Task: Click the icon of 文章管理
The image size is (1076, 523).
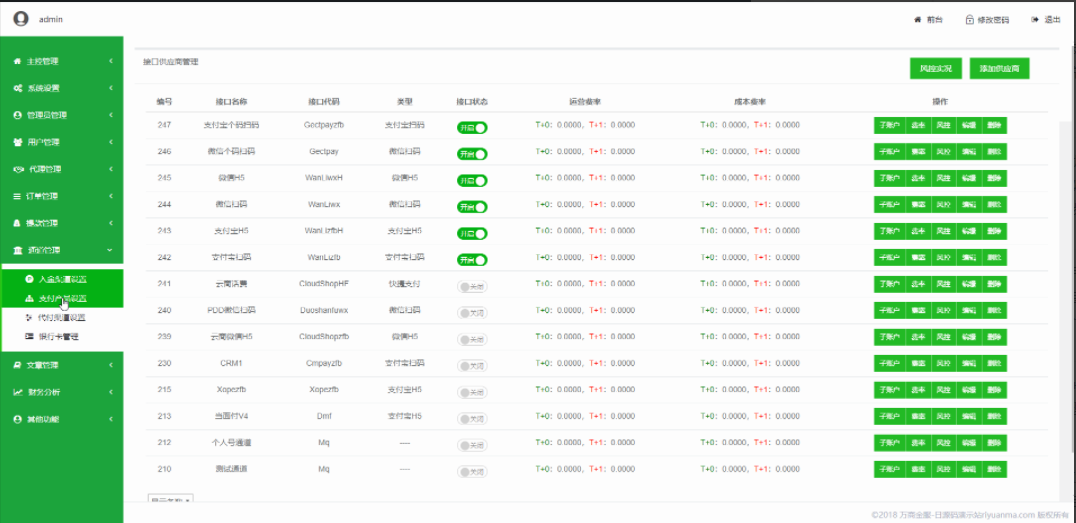Action: (x=18, y=365)
